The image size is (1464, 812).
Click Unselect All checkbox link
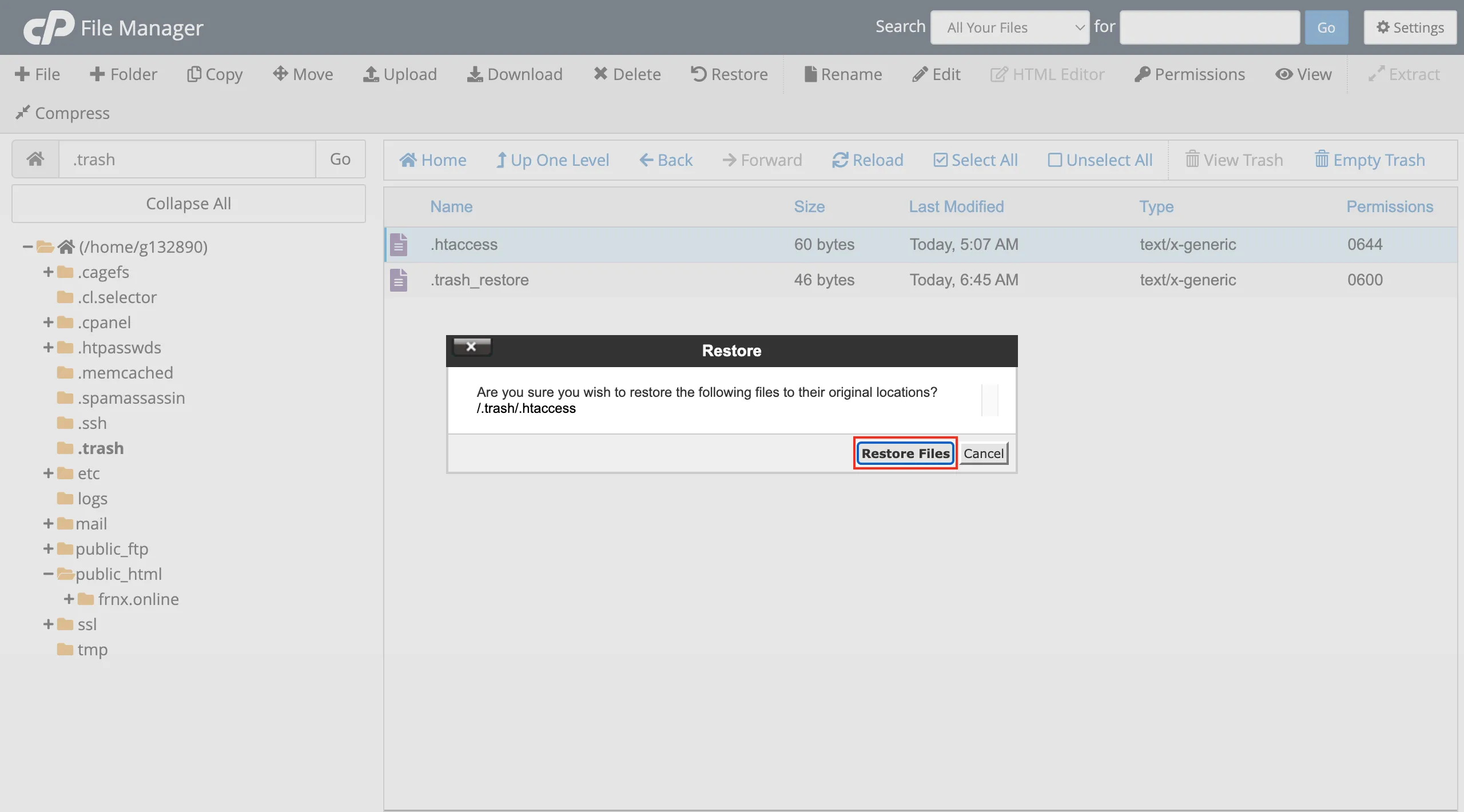(1100, 160)
